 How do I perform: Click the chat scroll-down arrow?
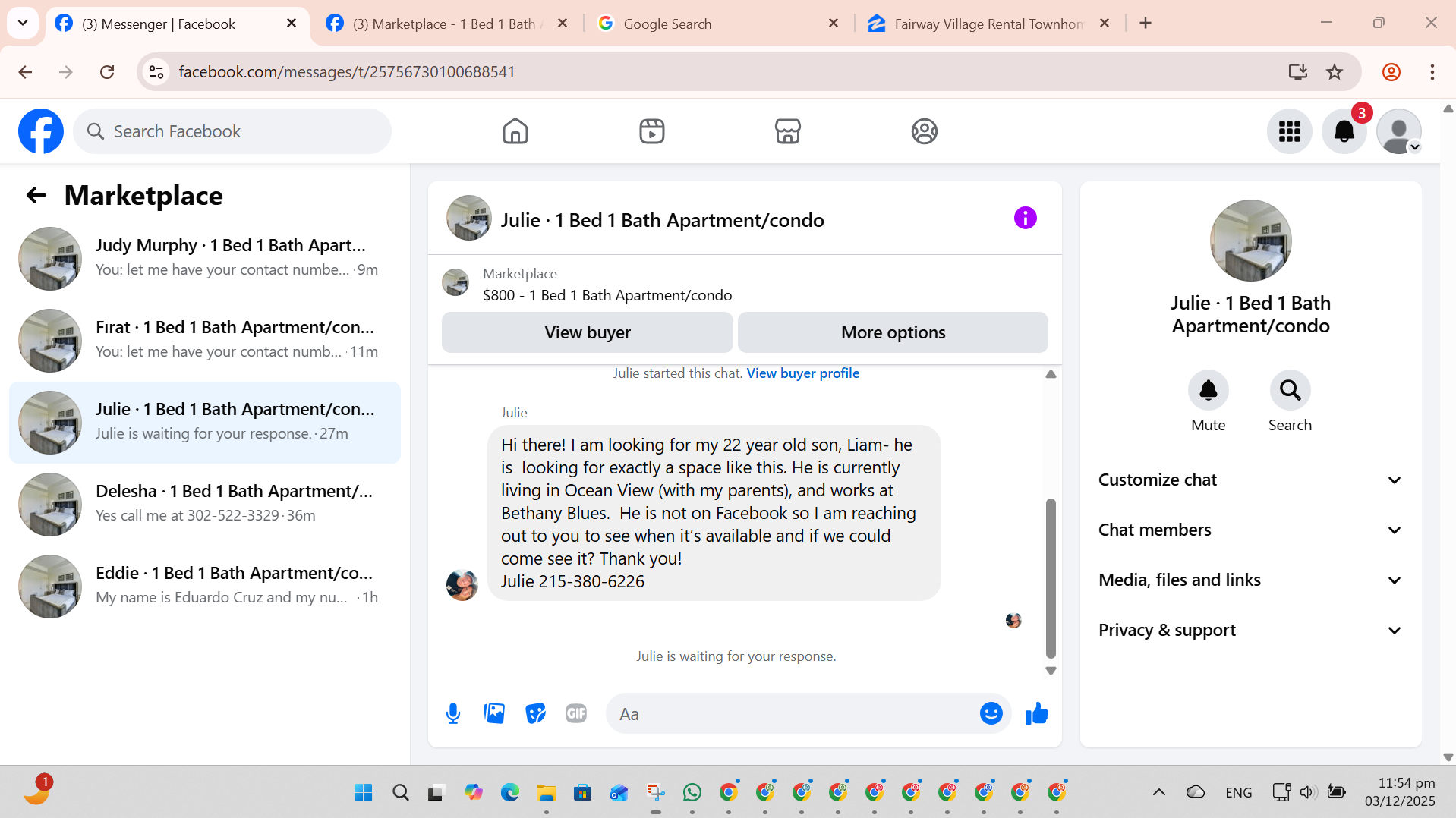1051,671
